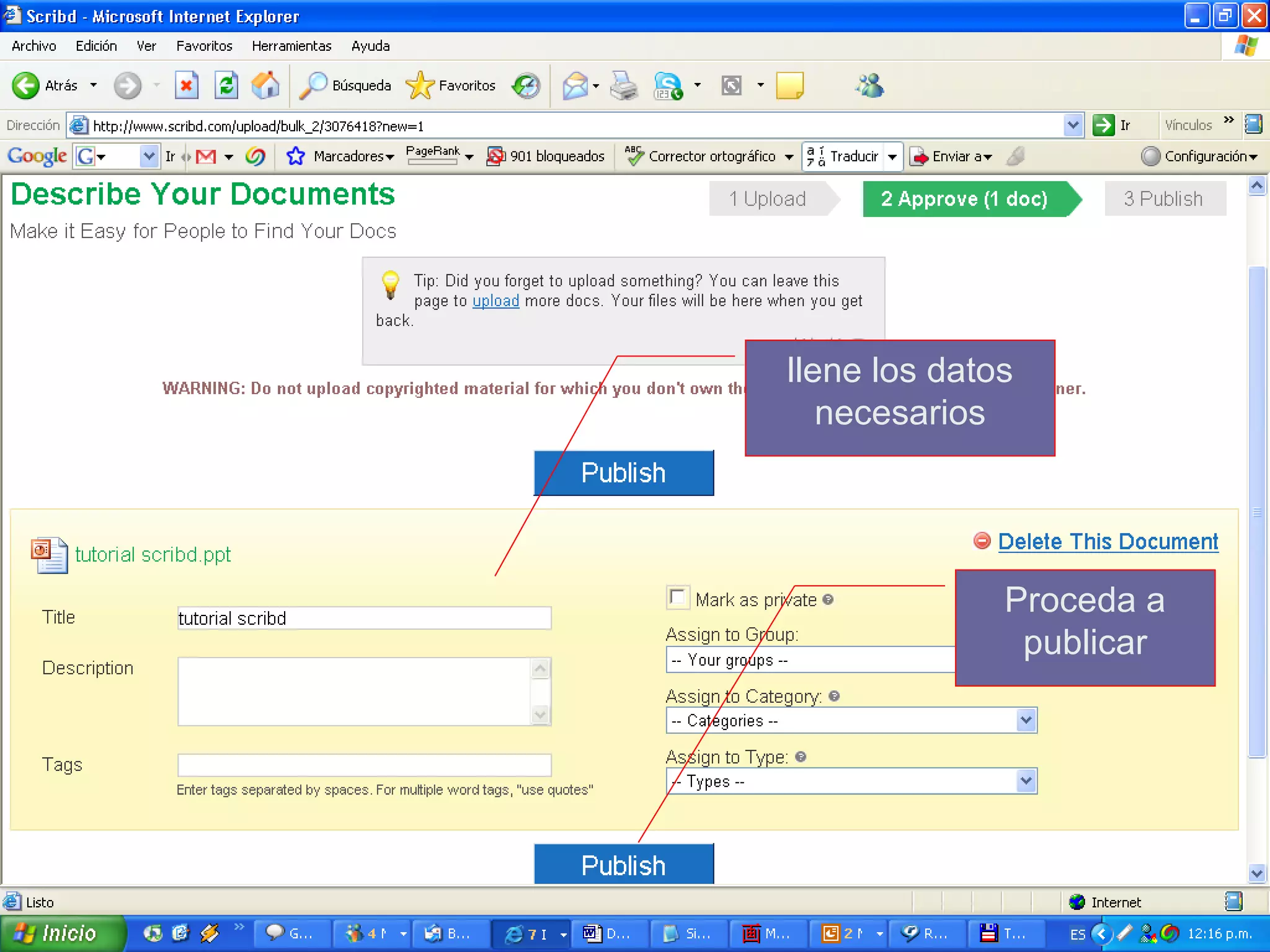This screenshot has width=1270, height=952.
Task: Open the Ayuda menu
Action: tap(370, 46)
